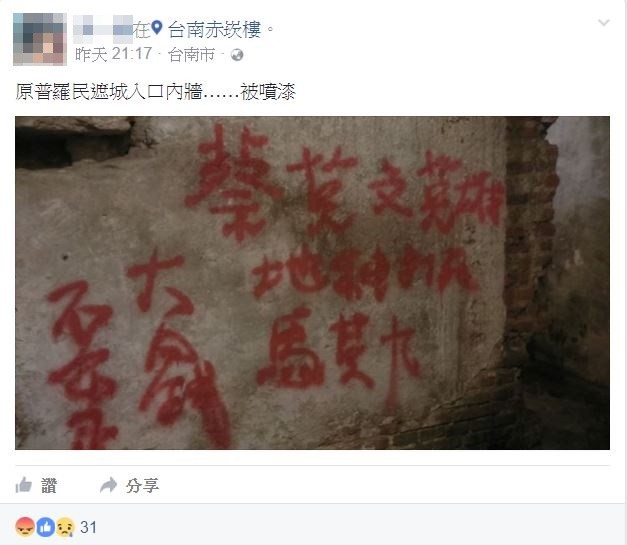Click the 在 text before the location
The height and width of the screenshot is (545, 627).
click(142, 30)
